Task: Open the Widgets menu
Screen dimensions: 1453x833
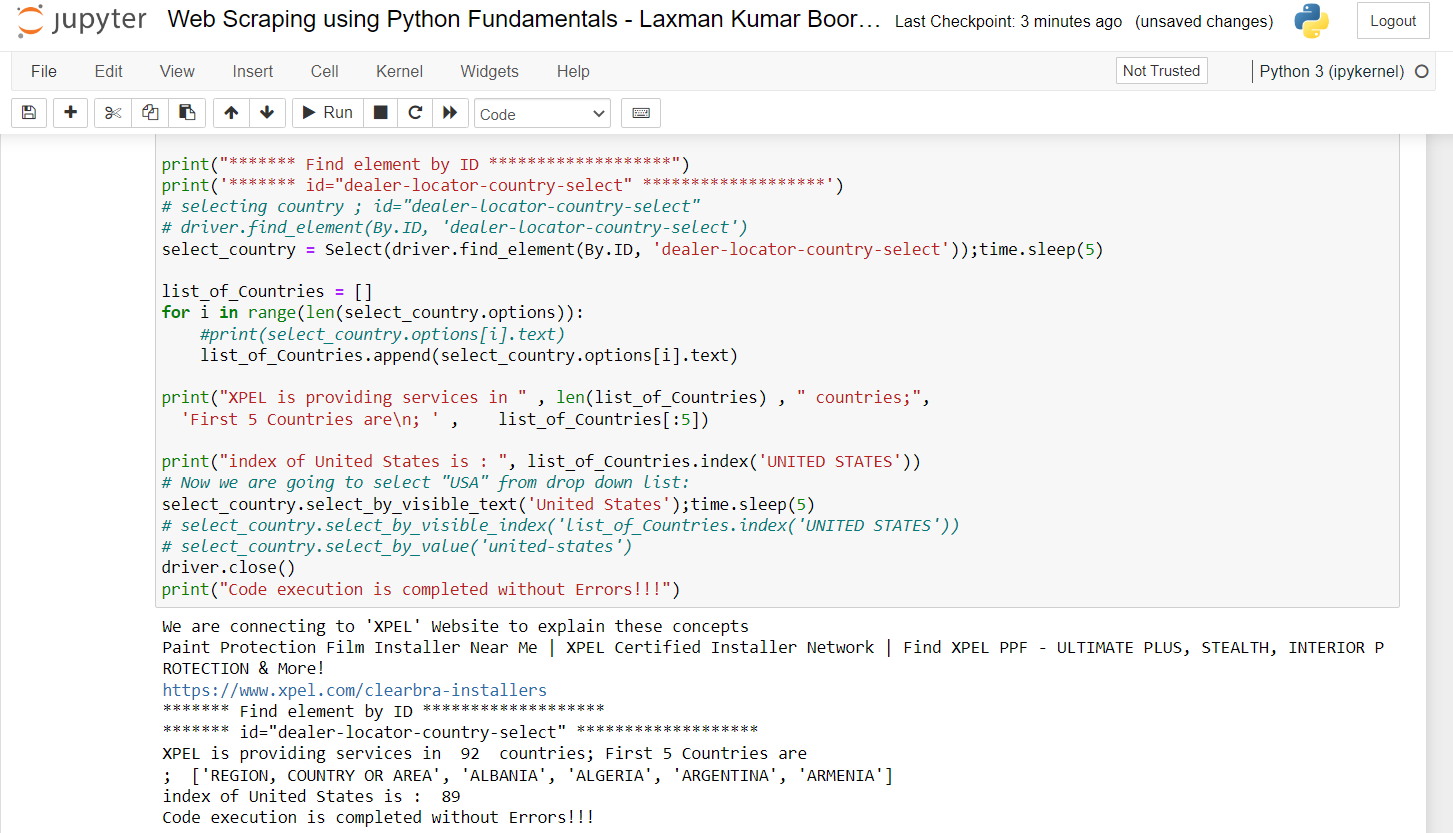Action: point(490,71)
